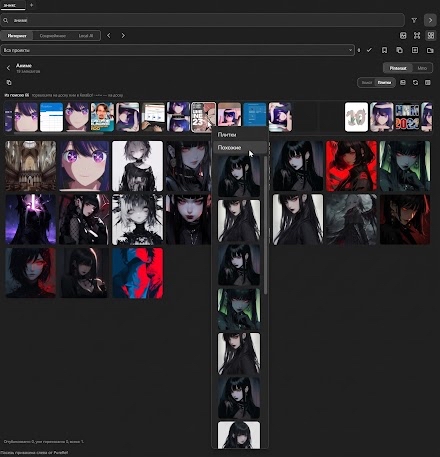
Task: Select the strip thumbnail showing number 23
Action: [x=204, y=117]
